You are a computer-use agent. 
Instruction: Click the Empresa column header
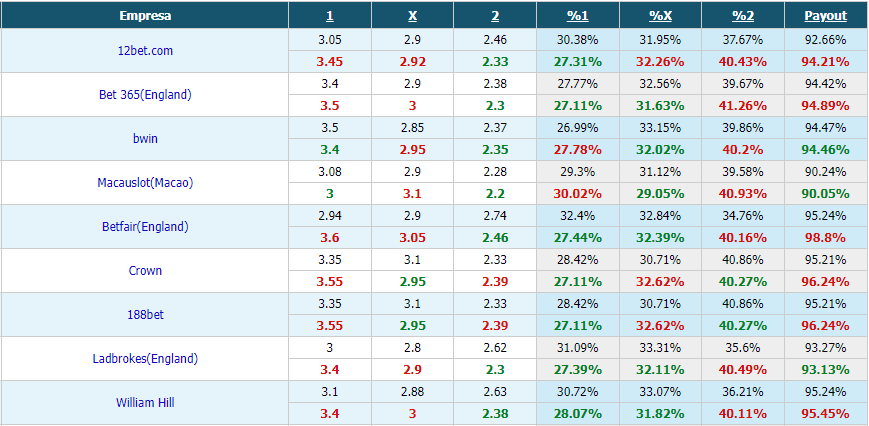145,16
